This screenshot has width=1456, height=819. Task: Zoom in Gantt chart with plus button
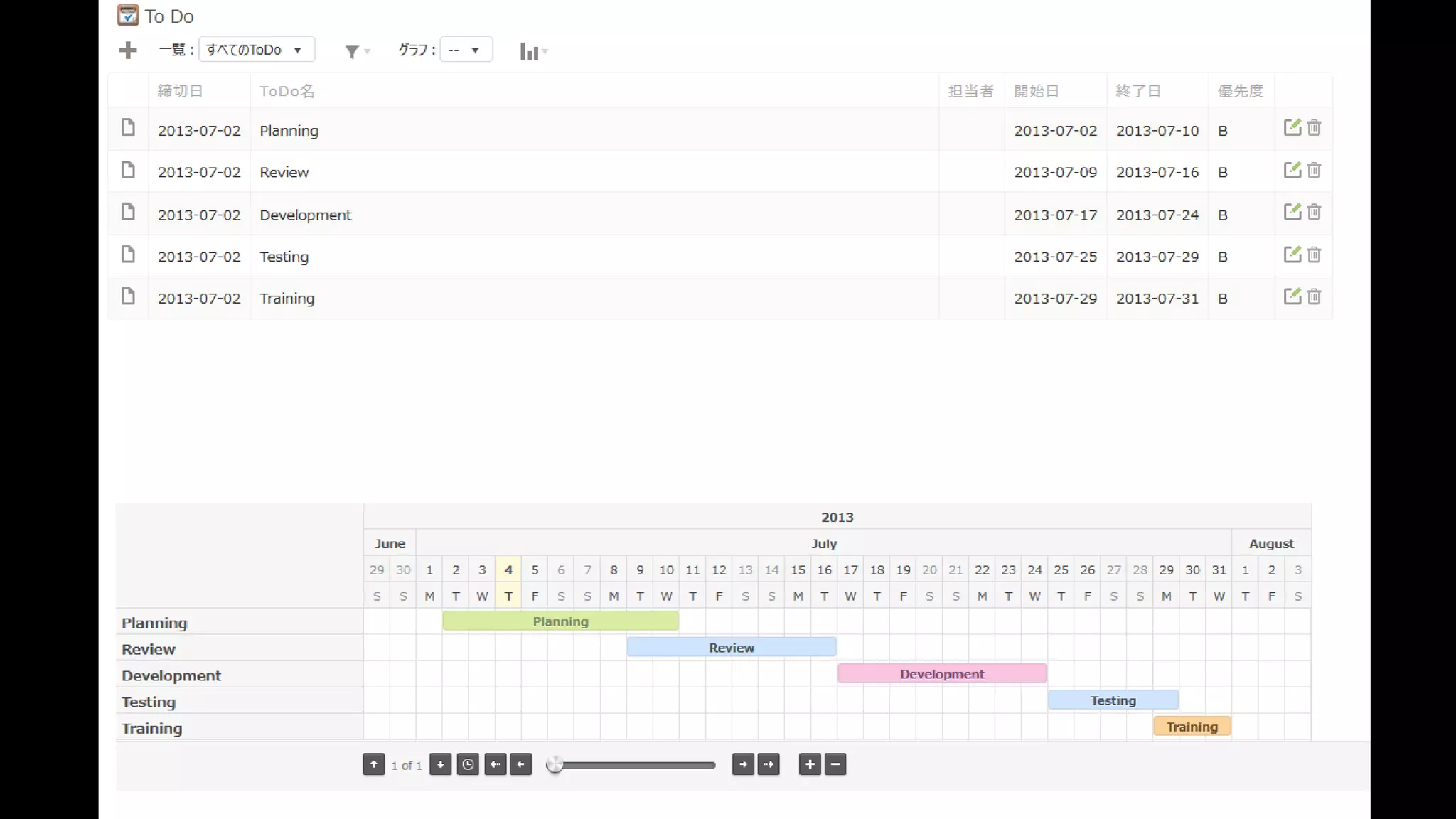pyautogui.click(x=809, y=764)
